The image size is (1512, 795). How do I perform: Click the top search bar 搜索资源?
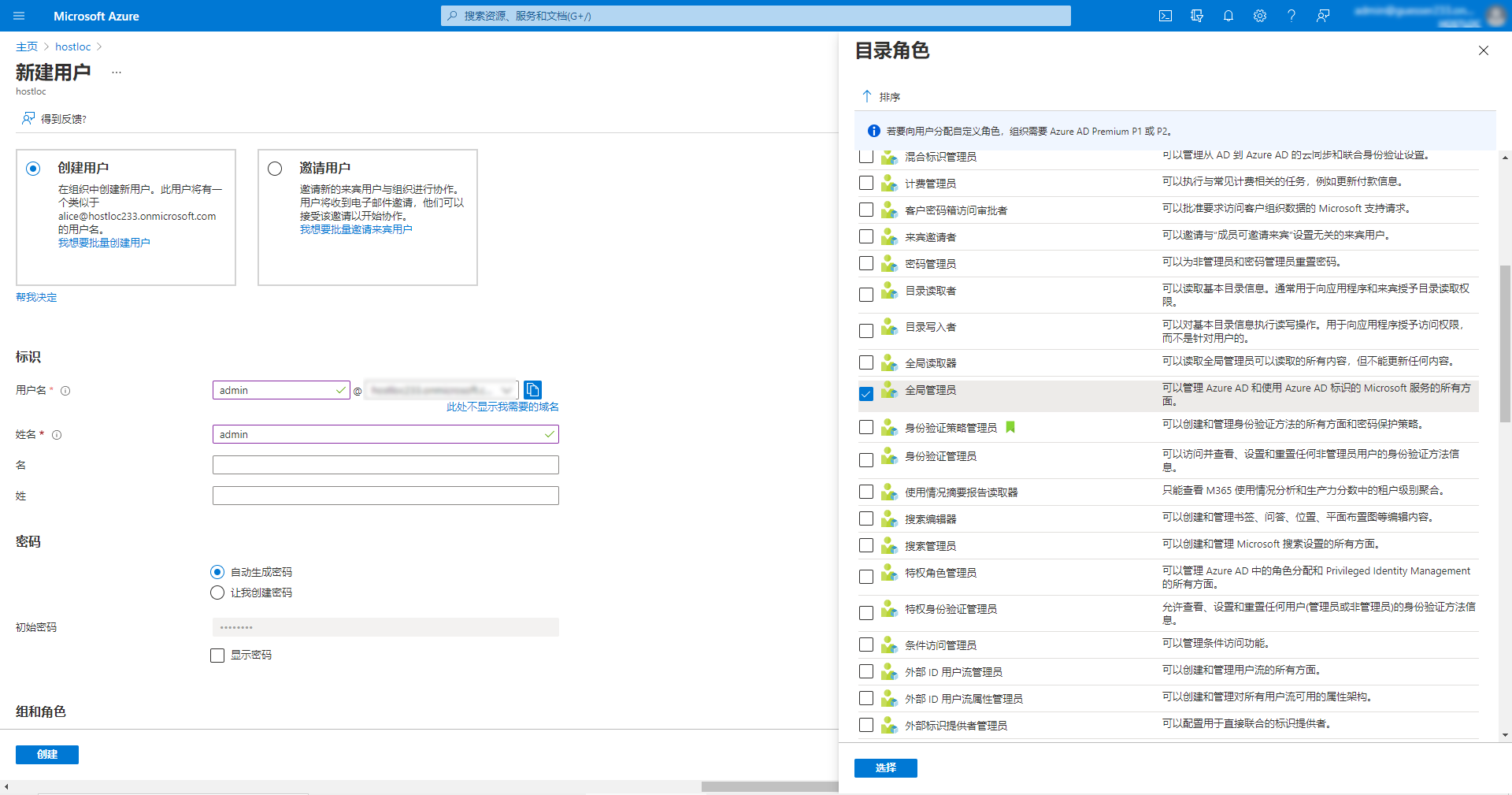click(756, 16)
